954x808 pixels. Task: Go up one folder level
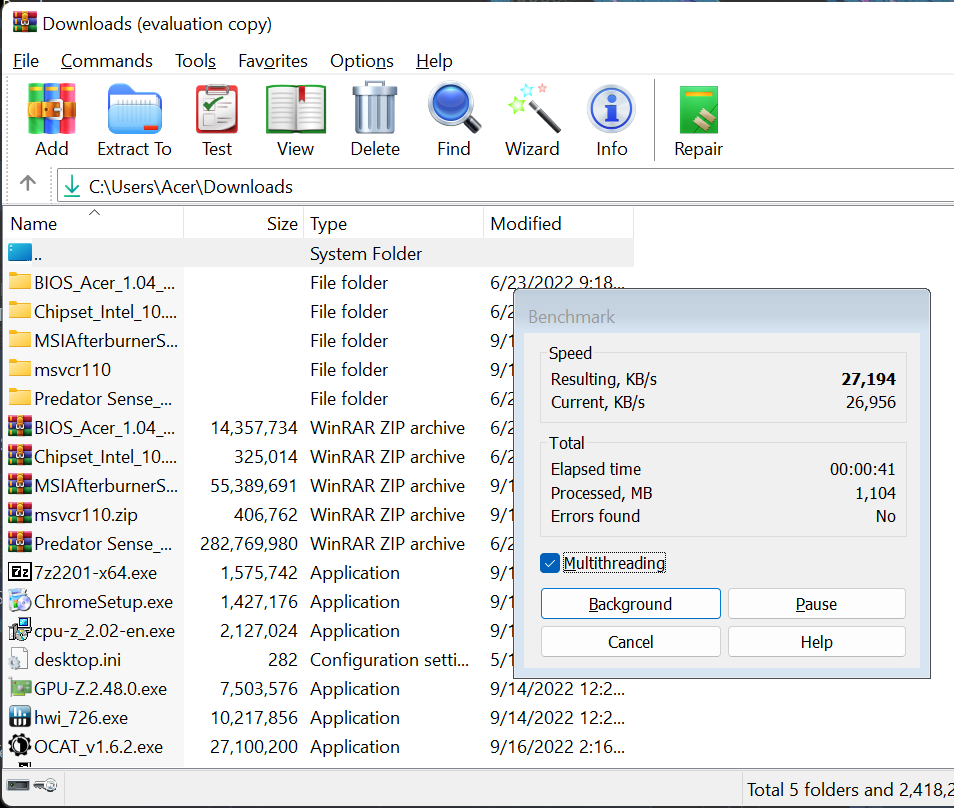click(x=28, y=183)
